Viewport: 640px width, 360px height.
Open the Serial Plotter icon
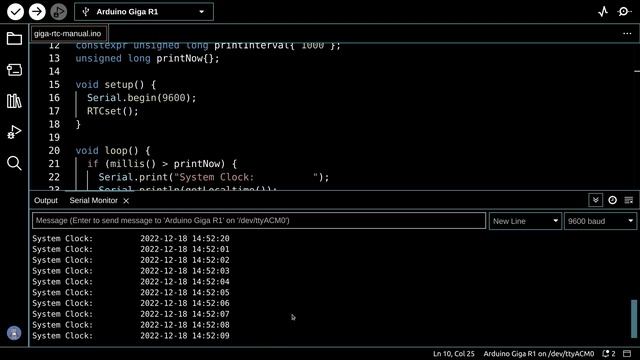point(603,12)
